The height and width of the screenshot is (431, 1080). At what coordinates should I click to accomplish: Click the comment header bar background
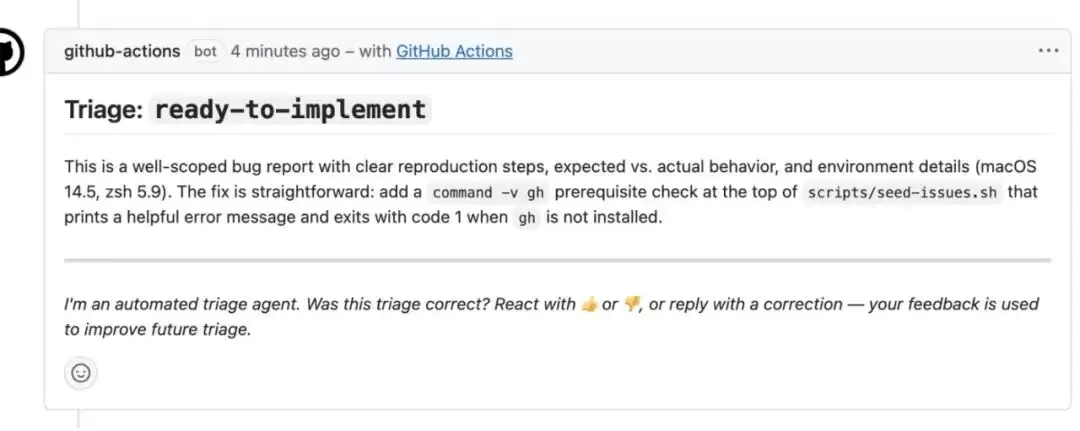[x=758, y=51]
